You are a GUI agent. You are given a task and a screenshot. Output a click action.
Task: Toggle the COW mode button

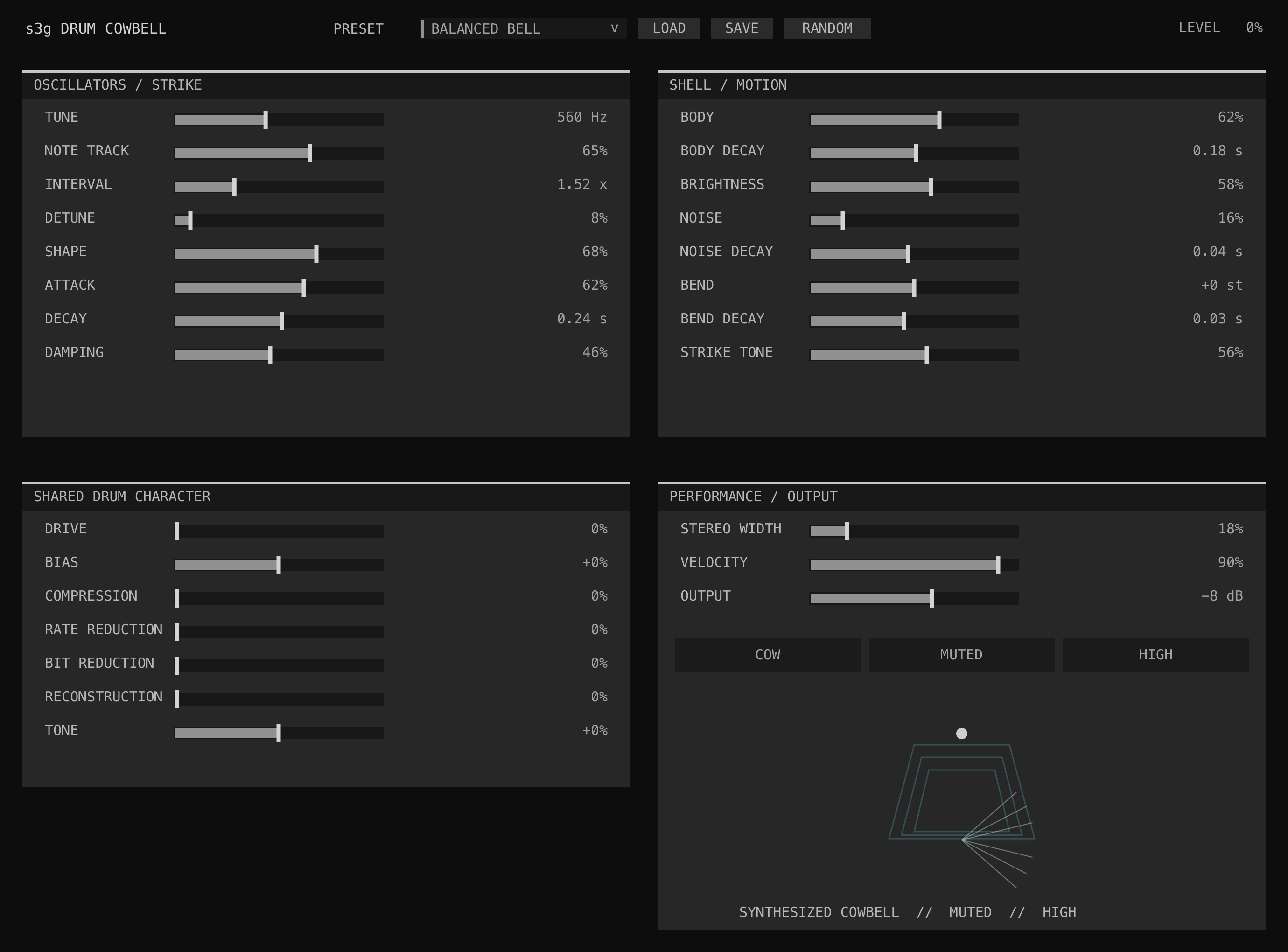(767, 655)
